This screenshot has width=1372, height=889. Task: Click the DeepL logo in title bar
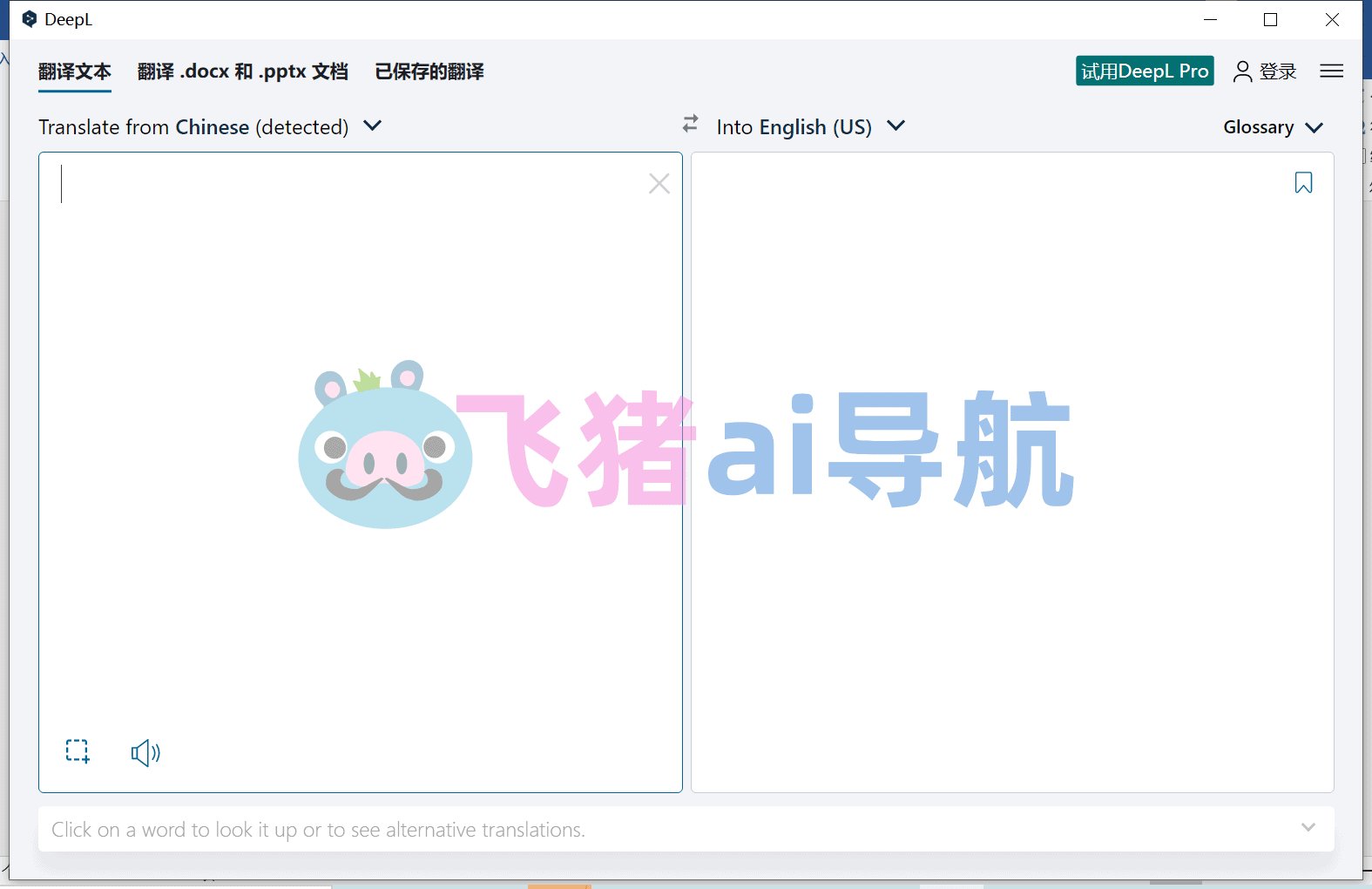30,19
